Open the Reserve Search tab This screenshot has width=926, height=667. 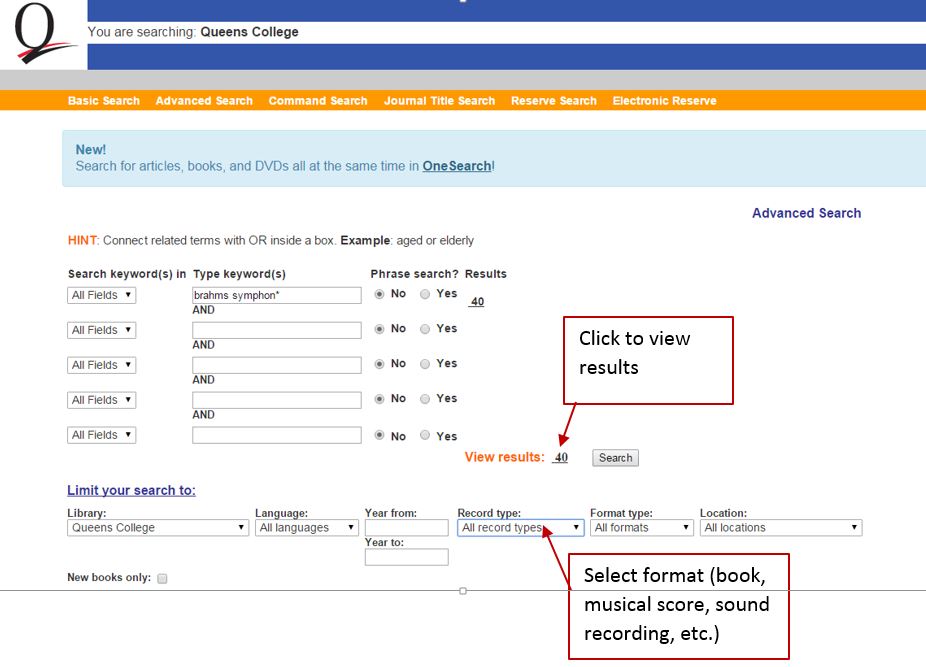coord(554,101)
